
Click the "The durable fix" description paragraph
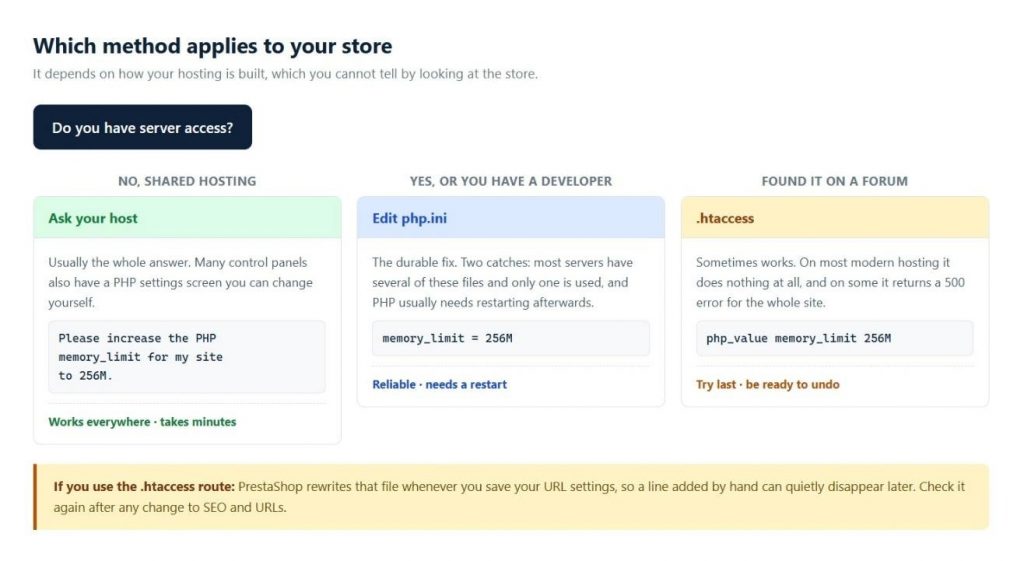502,282
